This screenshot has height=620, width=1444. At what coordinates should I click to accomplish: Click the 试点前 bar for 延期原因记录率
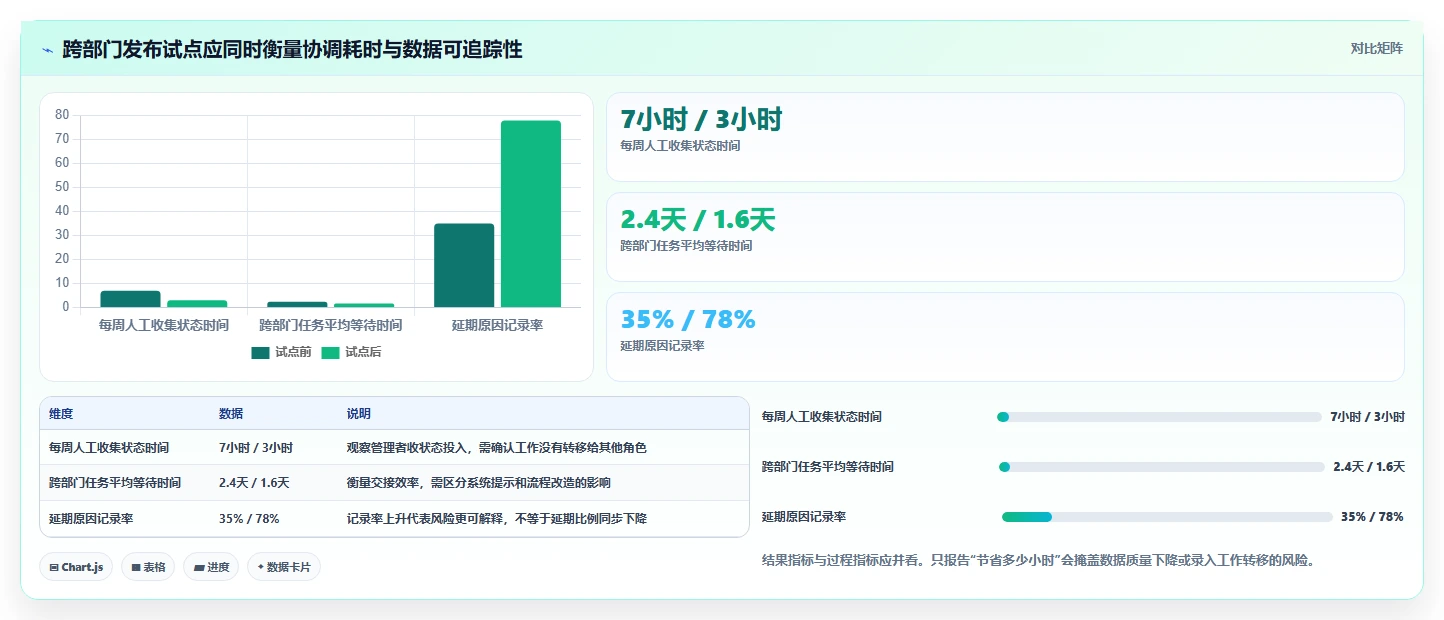(x=464, y=265)
